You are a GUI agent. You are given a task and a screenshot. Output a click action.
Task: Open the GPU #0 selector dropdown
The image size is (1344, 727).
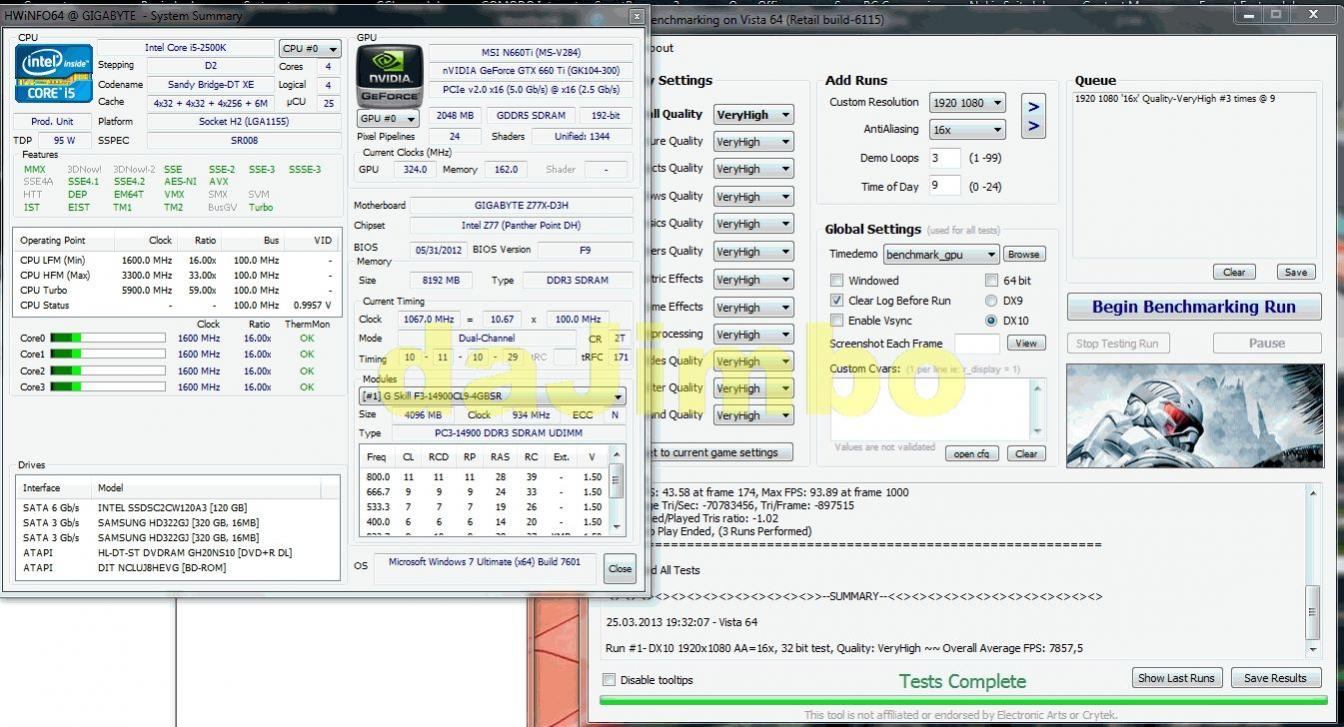[x=387, y=118]
